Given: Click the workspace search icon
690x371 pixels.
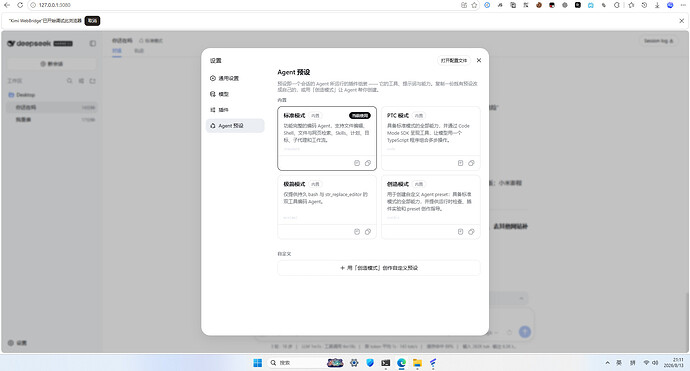Looking at the screenshot, I should [x=70, y=81].
